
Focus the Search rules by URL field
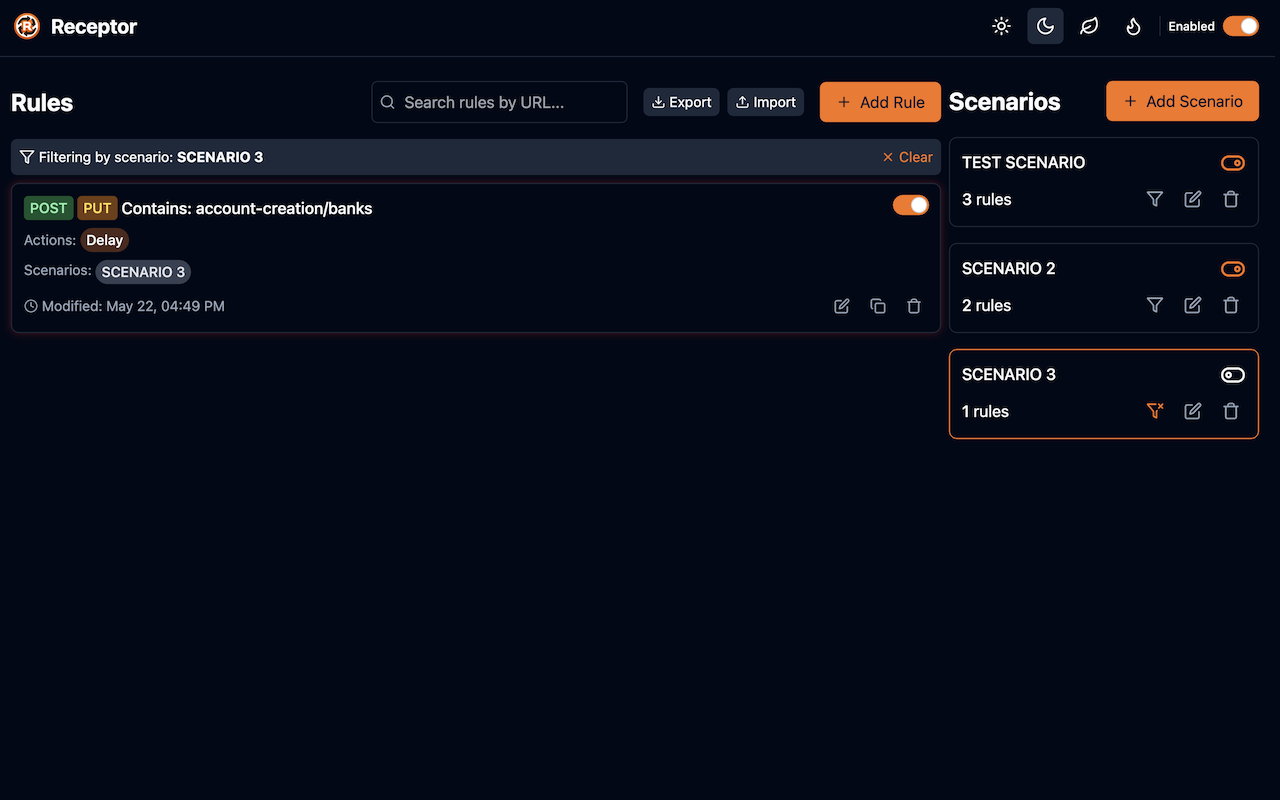tap(499, 102)
